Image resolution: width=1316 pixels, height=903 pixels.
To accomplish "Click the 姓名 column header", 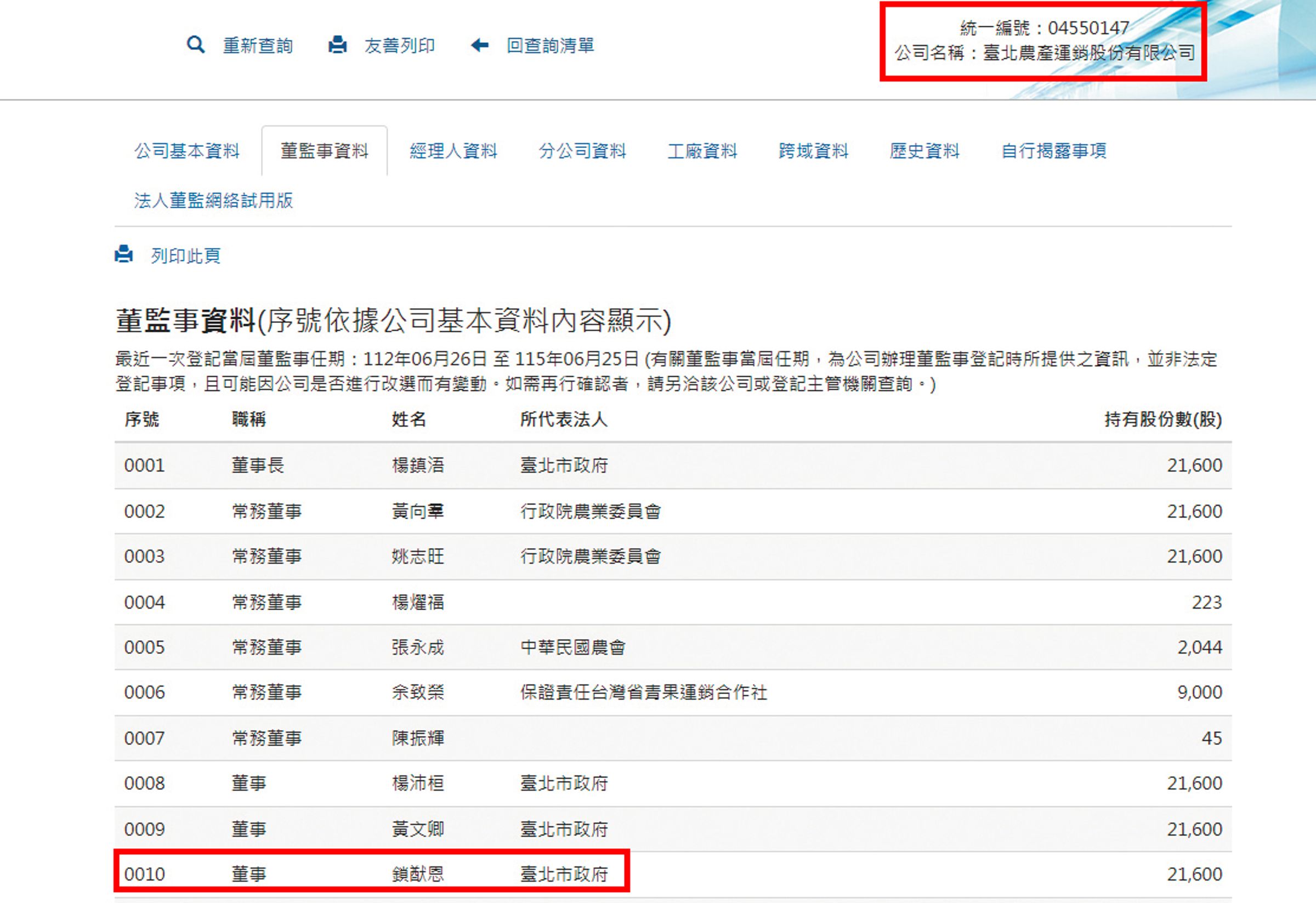I will (409, 419).
